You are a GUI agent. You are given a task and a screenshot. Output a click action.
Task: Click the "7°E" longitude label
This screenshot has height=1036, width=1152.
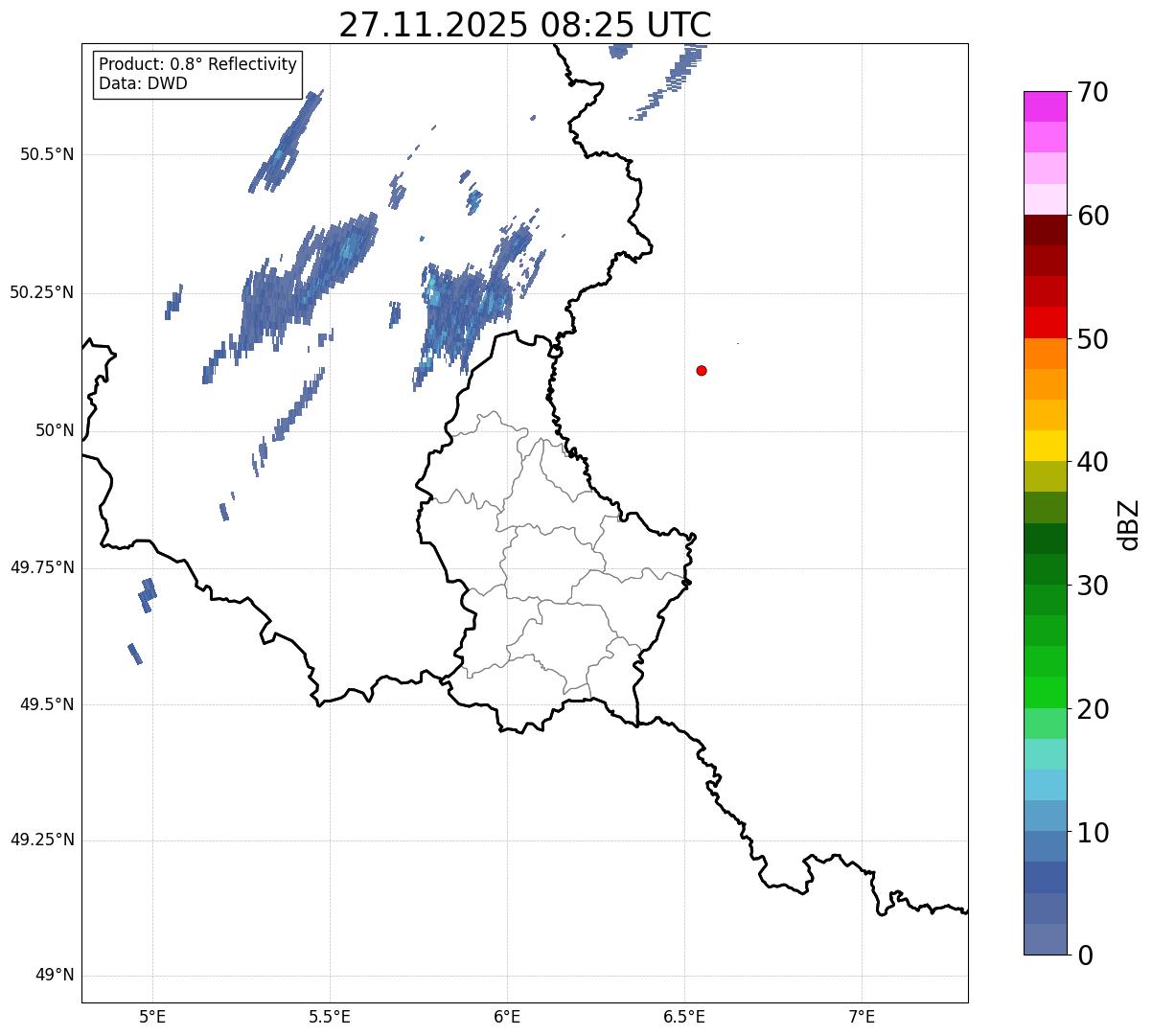(x=862, y=1016)
